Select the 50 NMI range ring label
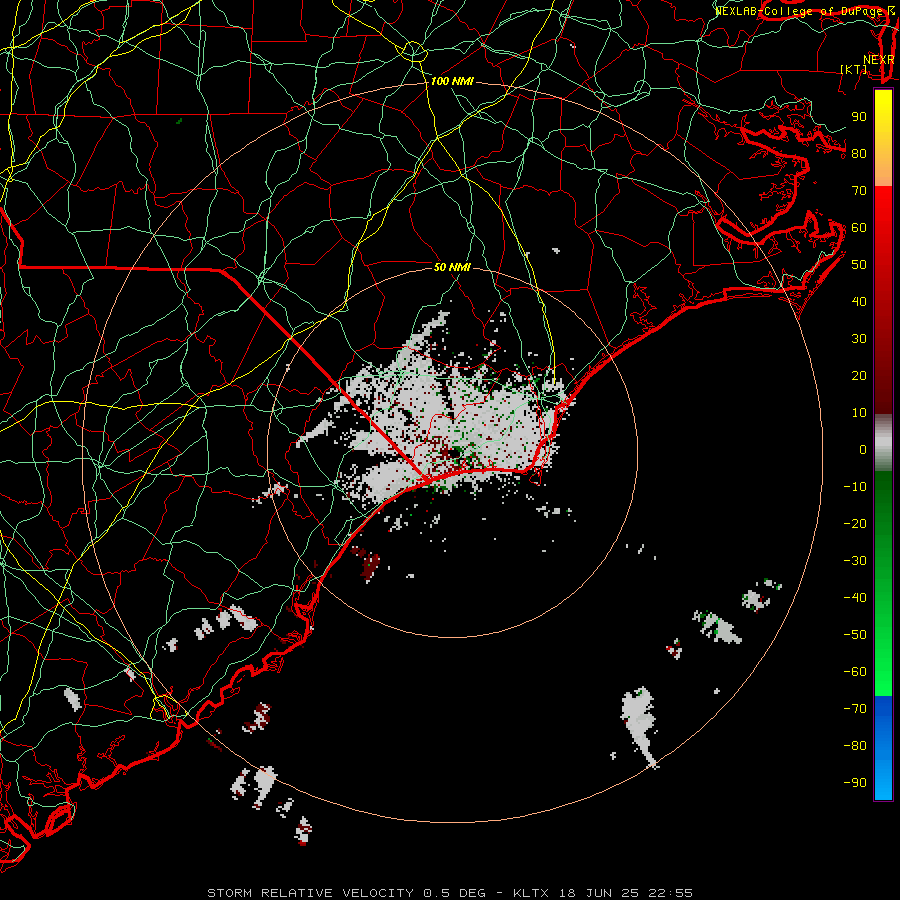 [452, 267]
